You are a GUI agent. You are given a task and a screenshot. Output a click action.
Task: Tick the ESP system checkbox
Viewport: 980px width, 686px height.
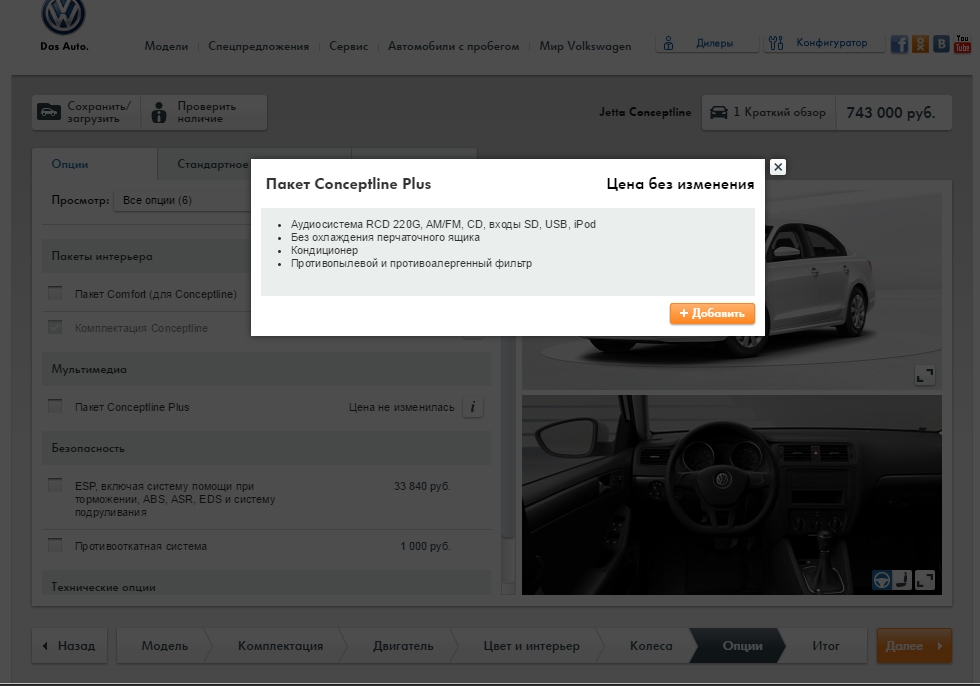click(x=55, y=485)
